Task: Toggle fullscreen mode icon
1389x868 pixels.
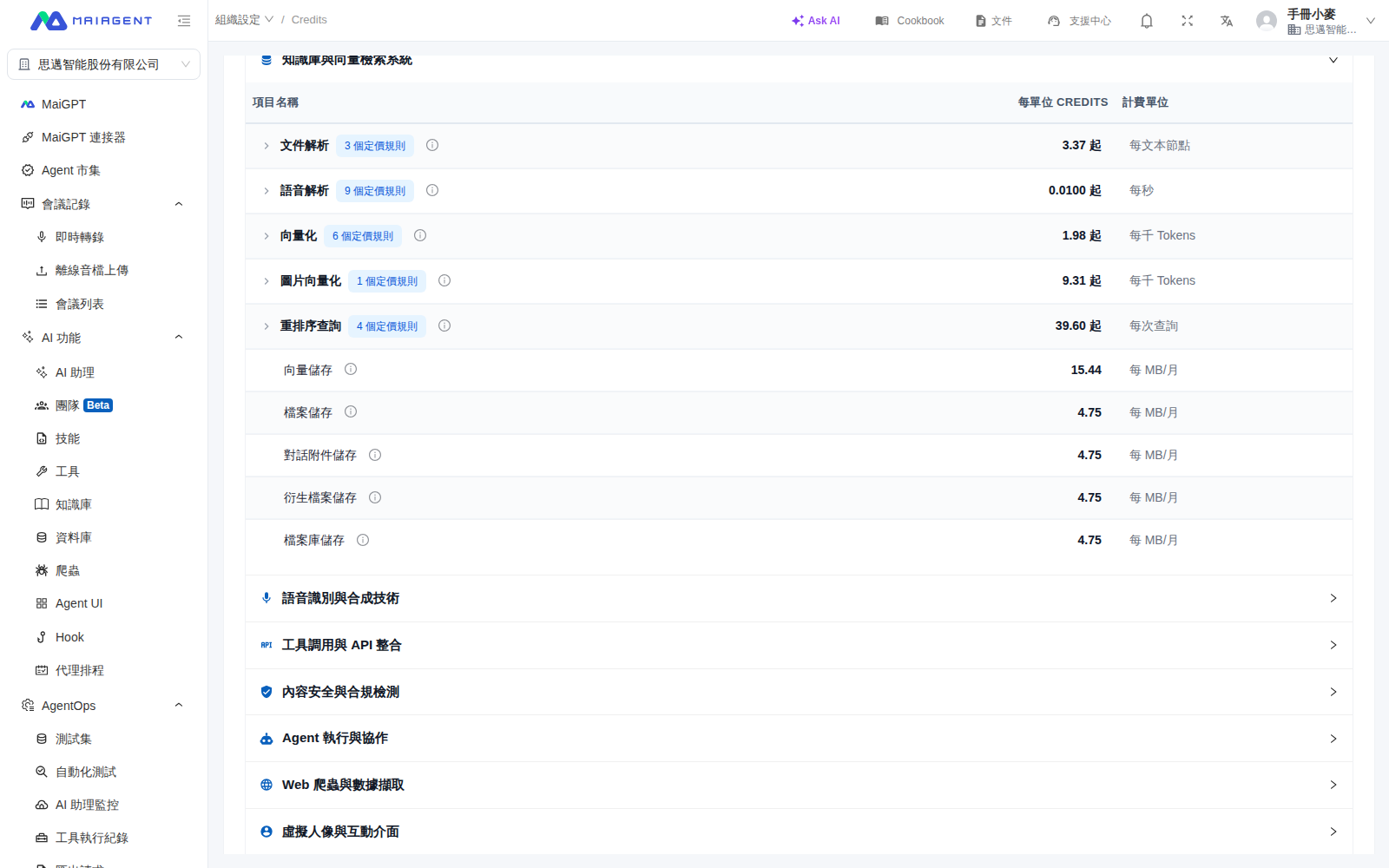Action: point(1187,21)
